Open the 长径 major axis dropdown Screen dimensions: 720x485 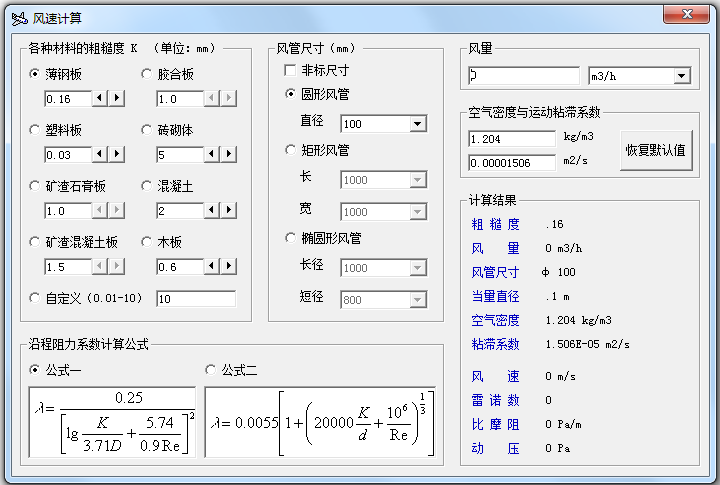coord(417,268)
